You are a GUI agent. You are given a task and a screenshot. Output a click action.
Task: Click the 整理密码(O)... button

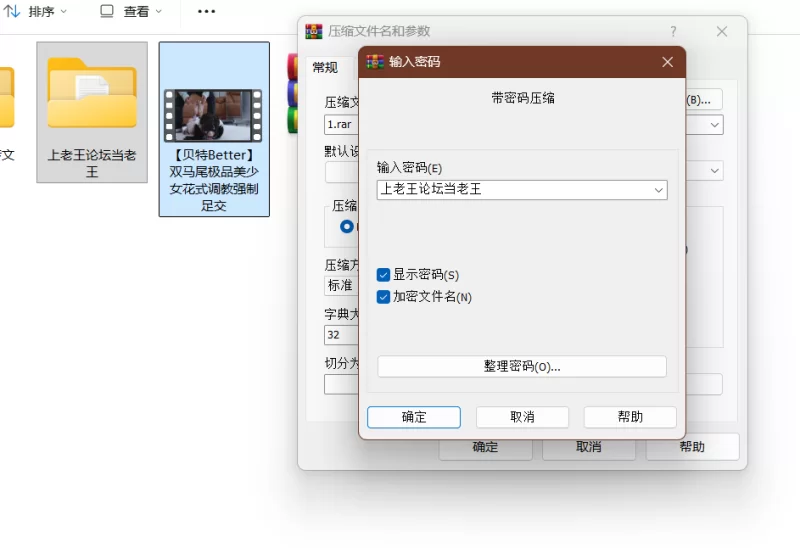click(521, 367)
